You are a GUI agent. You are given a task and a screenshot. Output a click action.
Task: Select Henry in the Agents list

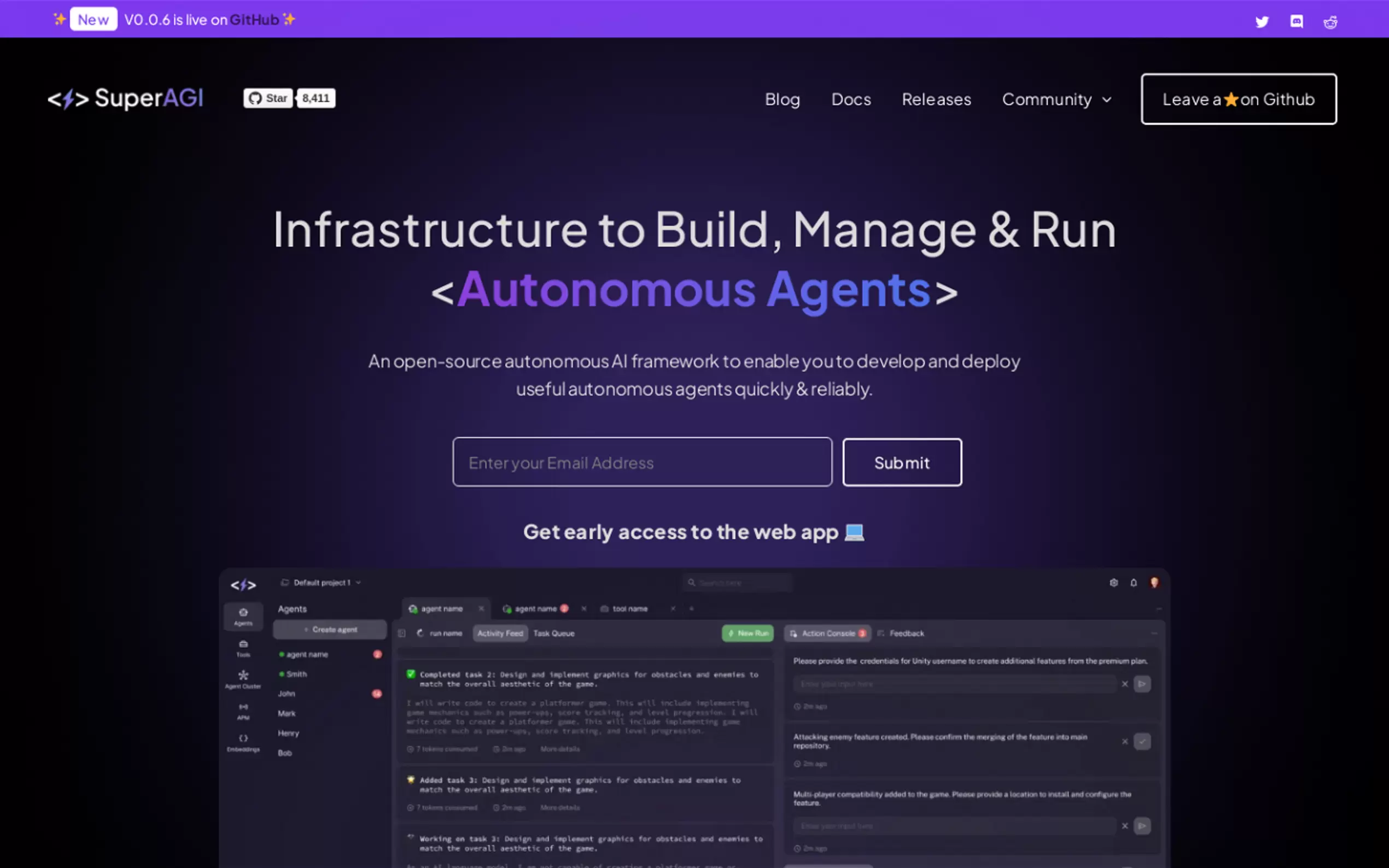(288, 733)
